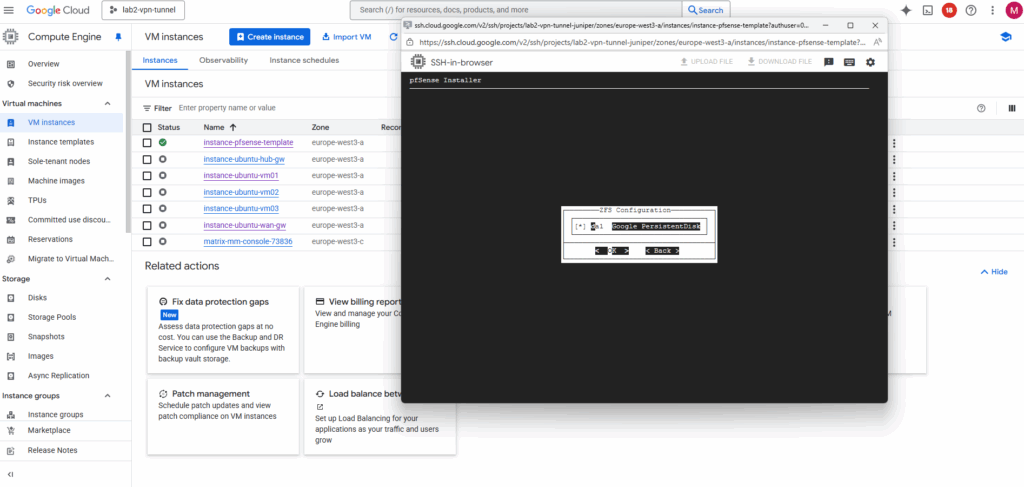The width and height of the screenshot is (1024, 487).
Task: Open more actions for matrix-mm-console-73836 row
Action: [894, 242]
